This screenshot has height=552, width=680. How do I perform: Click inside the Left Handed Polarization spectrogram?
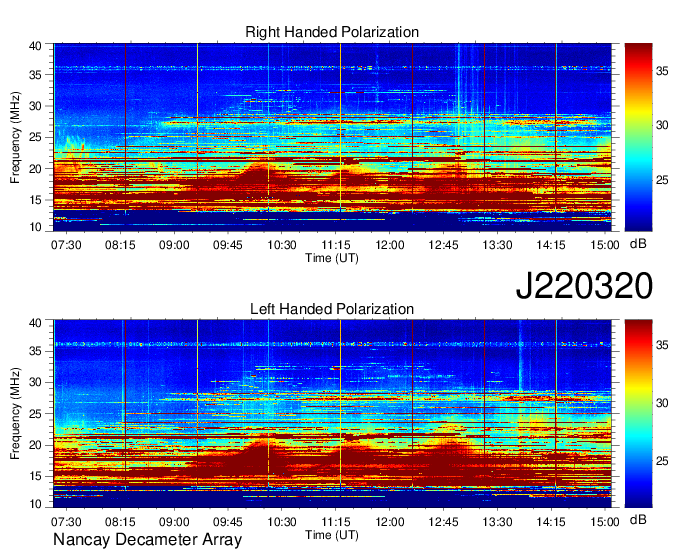[332, 414]
